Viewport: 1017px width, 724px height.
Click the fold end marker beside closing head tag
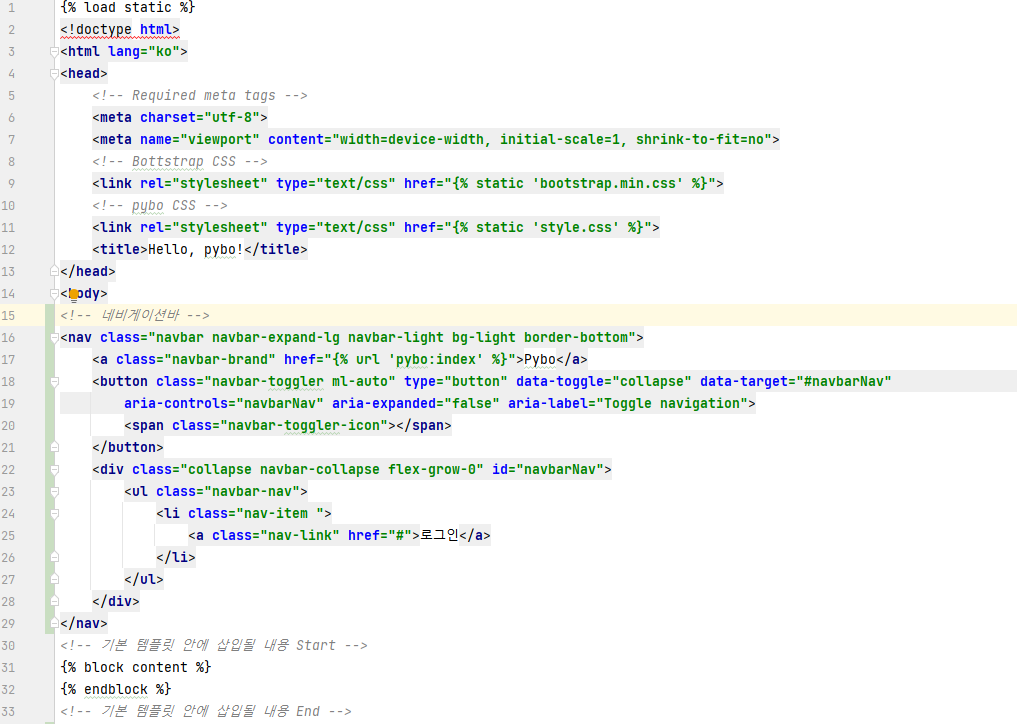tap(54, 271)
